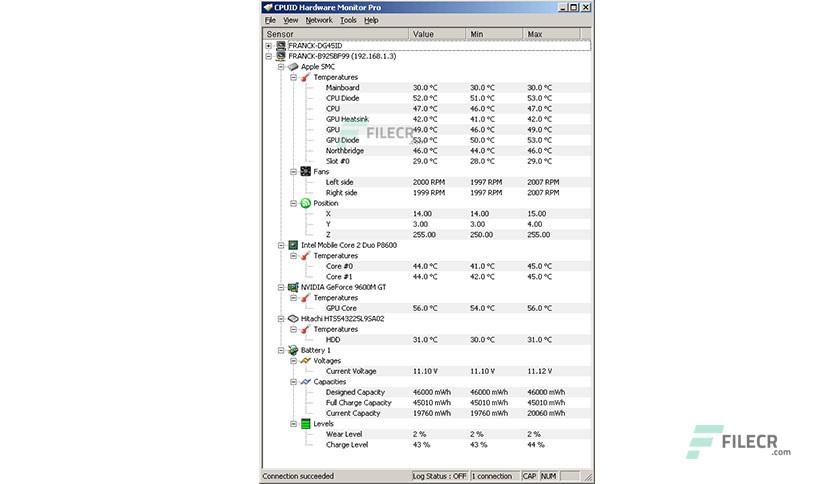Select the Charge Level row
The height and width of the screenshot is (484, 836).
(x=427, y=445)
